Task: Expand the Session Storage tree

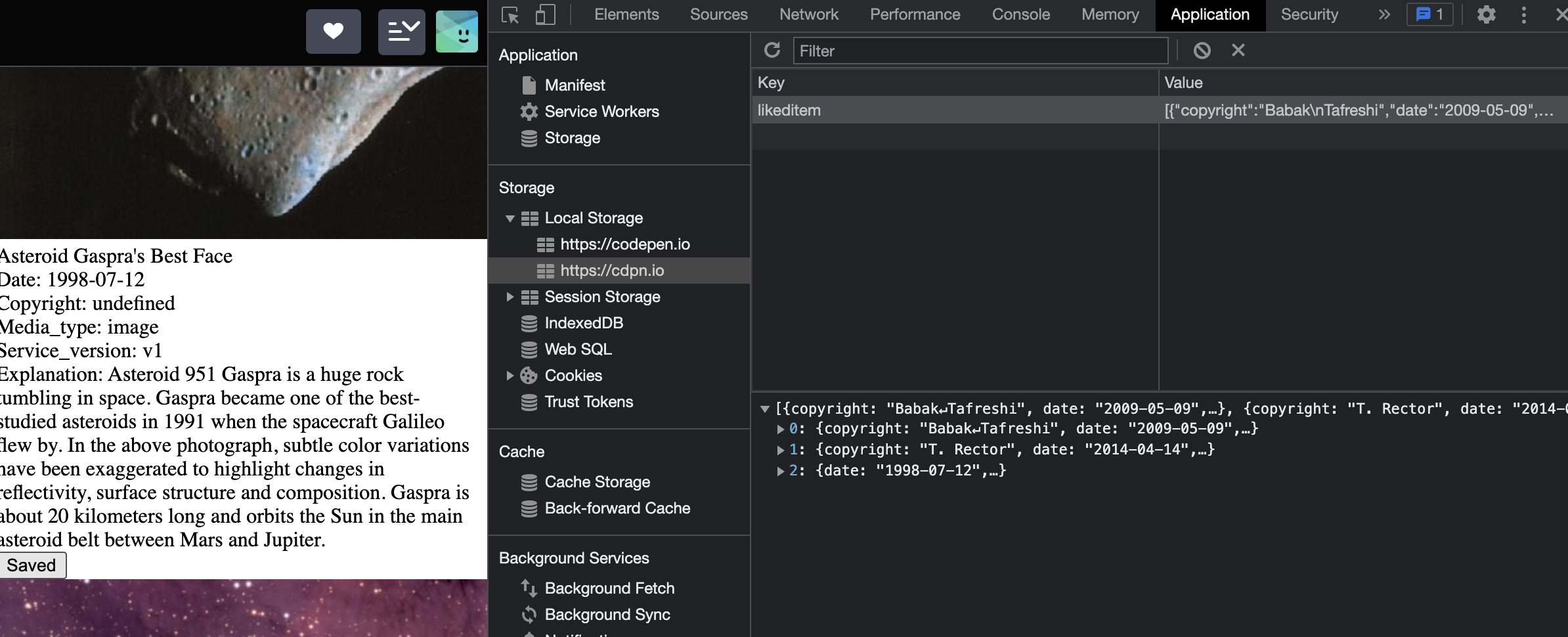Action: [510, 297]
